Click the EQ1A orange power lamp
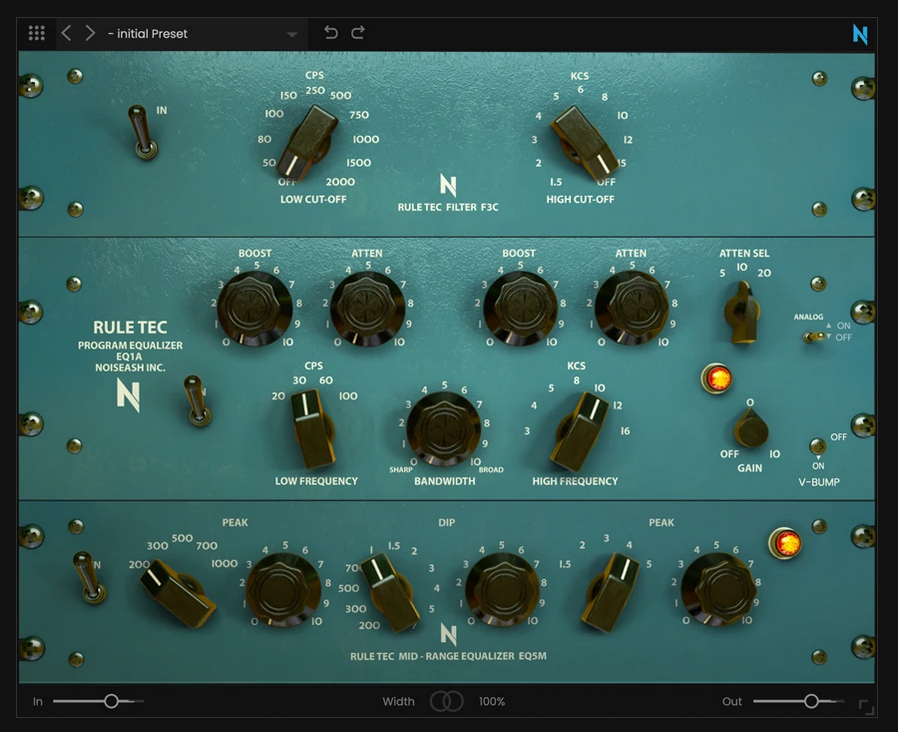 (x=717, y=379)
